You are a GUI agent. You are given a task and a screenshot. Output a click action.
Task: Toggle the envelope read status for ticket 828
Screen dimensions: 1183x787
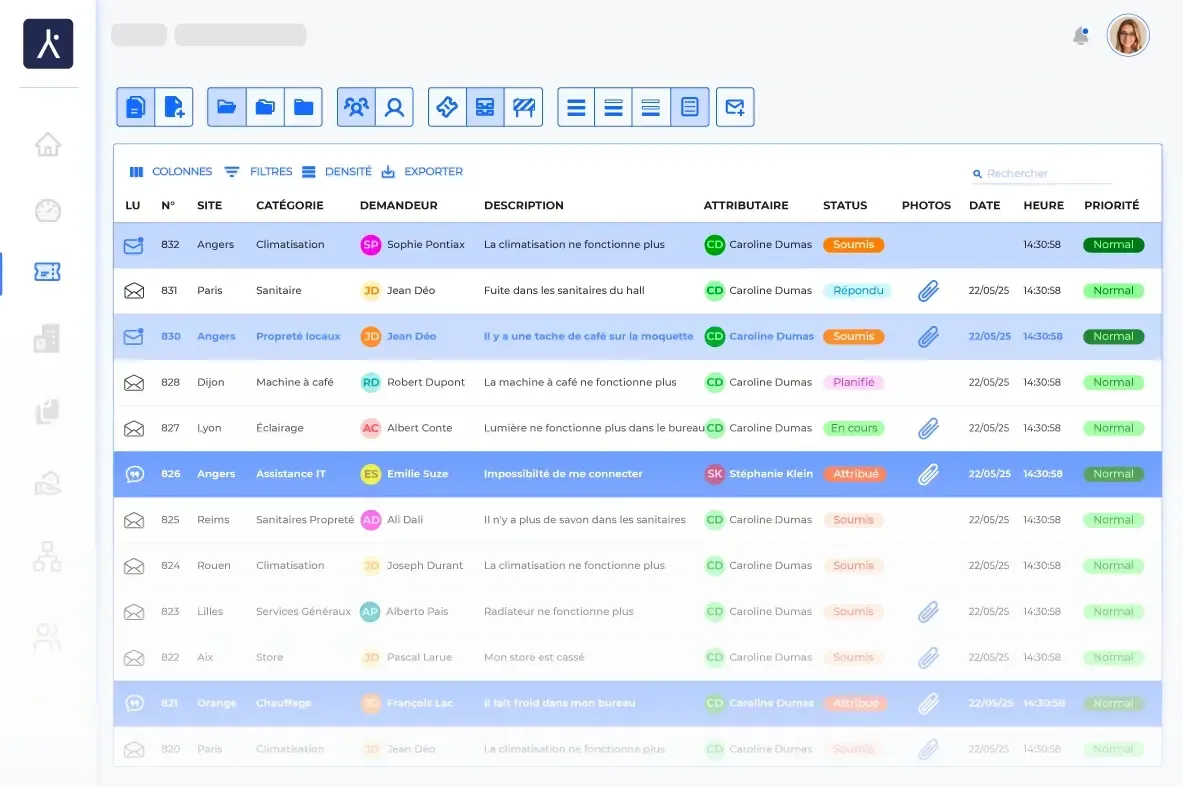134,383
